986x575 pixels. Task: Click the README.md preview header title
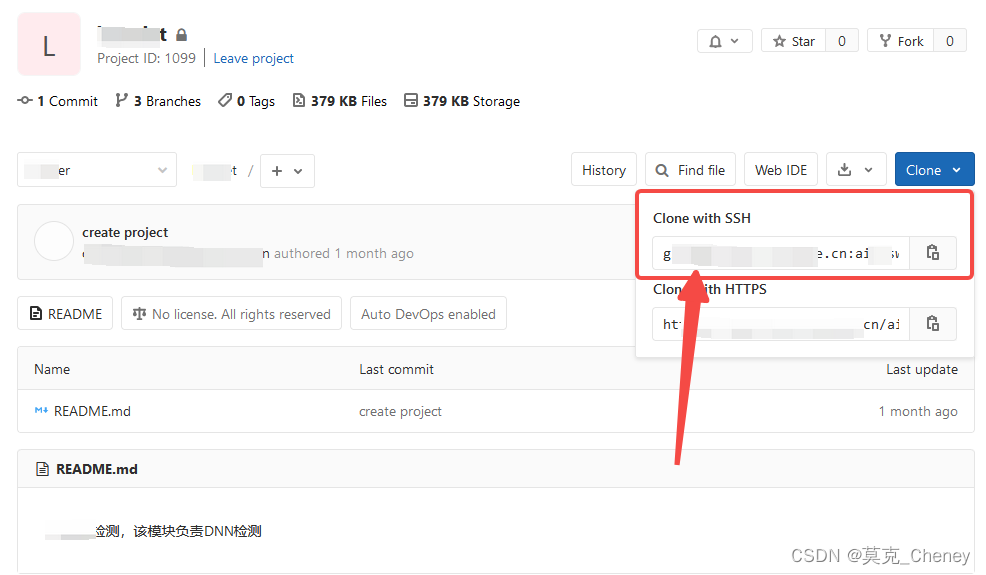point(97,469)
